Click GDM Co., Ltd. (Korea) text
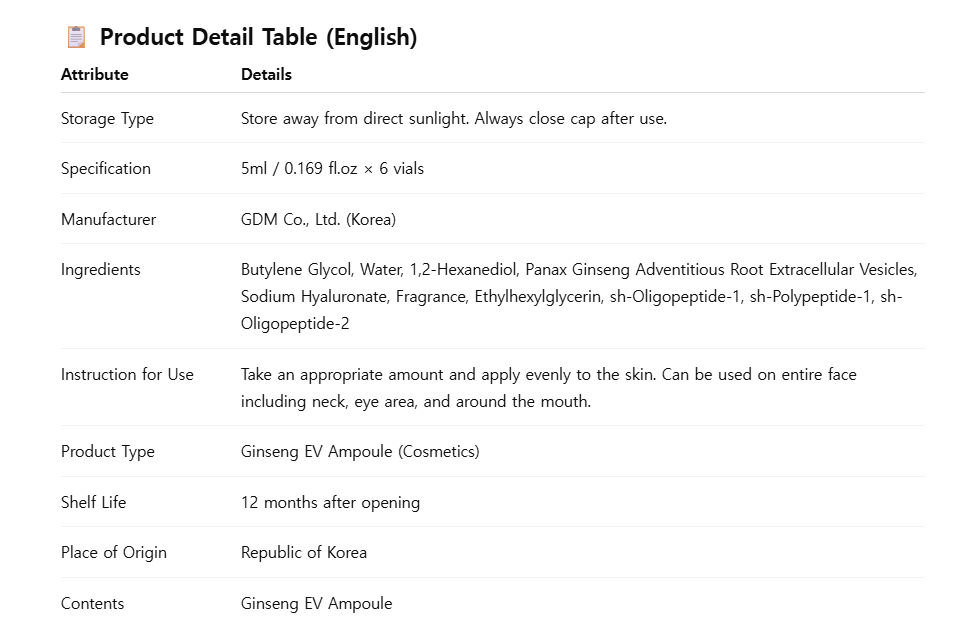The image size is (979, 636). point(318,219)
